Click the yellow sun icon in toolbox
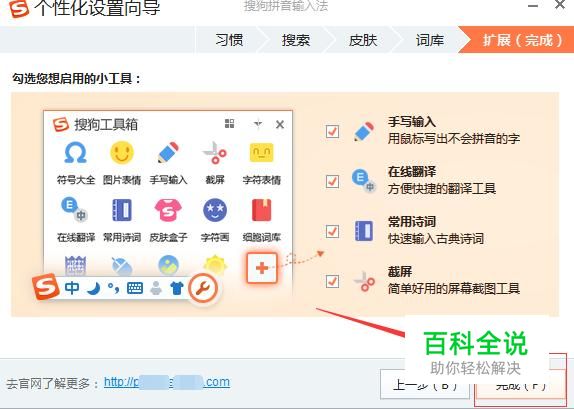Viewport: 574px width, 409px height. pyautogui.click(x=215, y=265)
